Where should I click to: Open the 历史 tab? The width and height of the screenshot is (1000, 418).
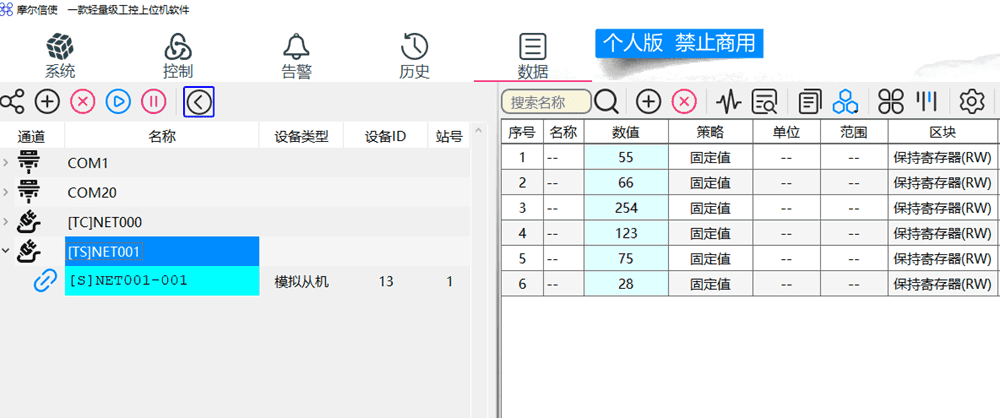[414, 56]
